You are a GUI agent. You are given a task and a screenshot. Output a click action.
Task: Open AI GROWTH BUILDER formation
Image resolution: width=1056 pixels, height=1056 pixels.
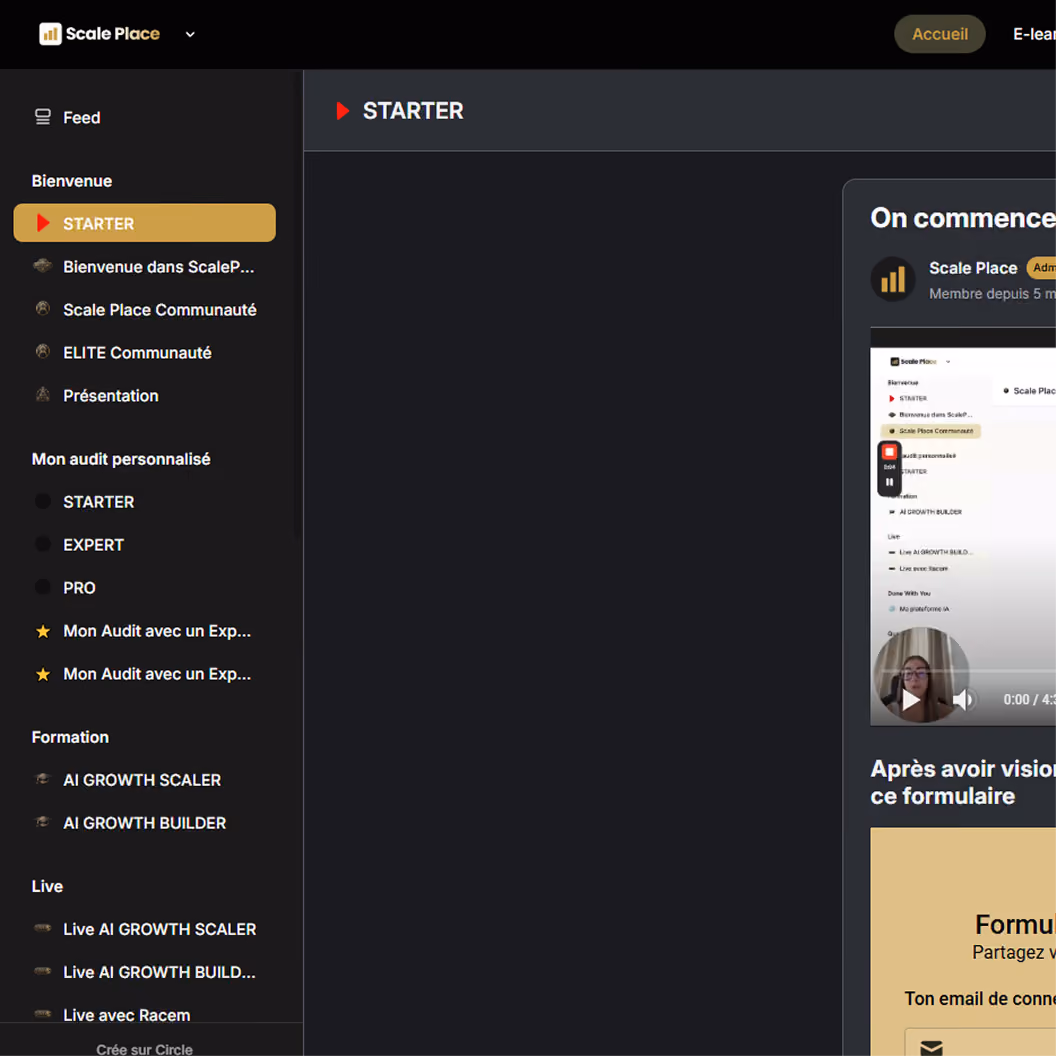click(x=144, y=823)
